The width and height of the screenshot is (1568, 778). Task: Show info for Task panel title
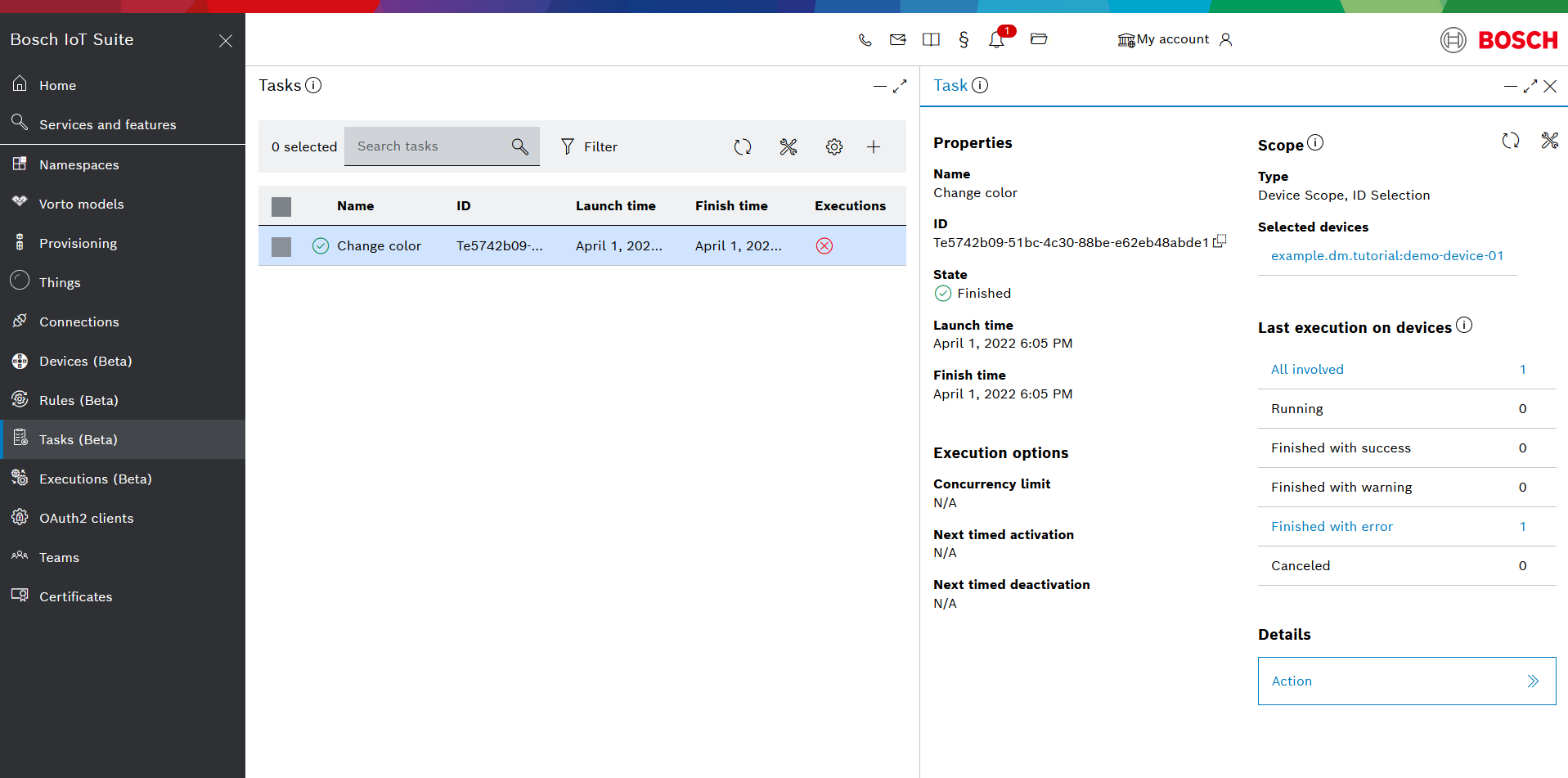click(x=980, y=85)
